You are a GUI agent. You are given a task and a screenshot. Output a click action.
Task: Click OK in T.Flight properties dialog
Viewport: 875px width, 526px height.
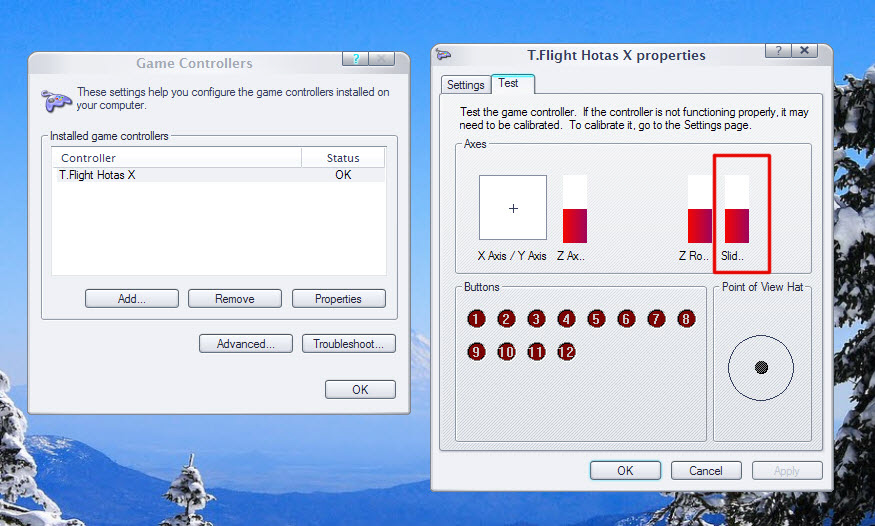click(x=625, y=470)
